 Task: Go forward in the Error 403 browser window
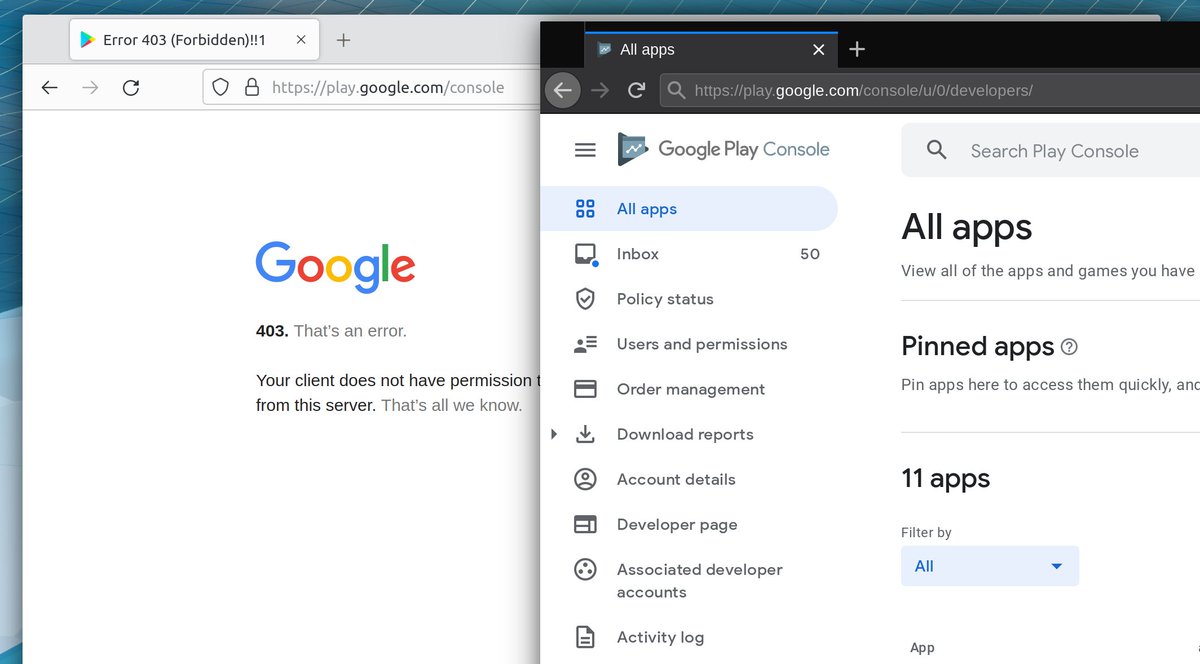pos(90,88)
